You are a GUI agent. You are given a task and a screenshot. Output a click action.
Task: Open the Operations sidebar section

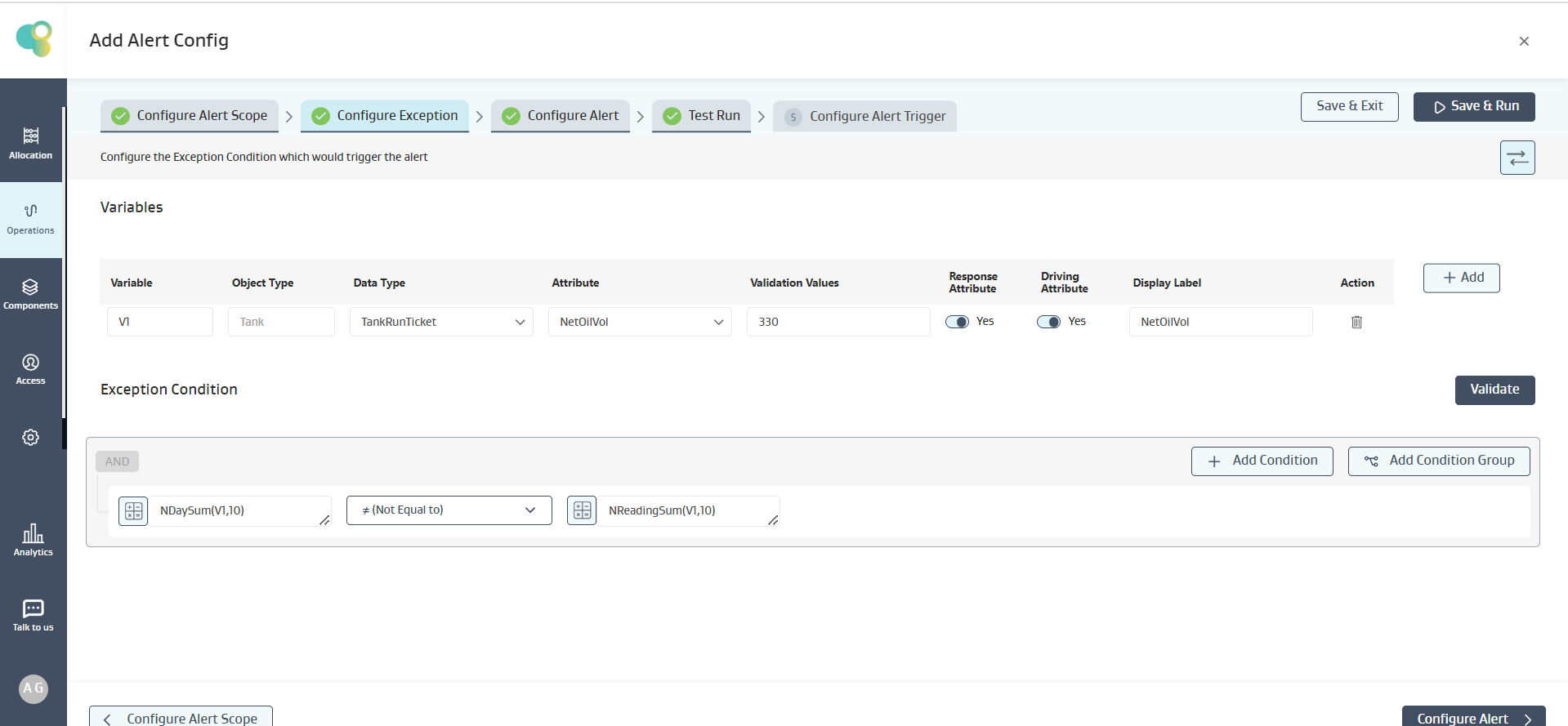tap(31, 219)
